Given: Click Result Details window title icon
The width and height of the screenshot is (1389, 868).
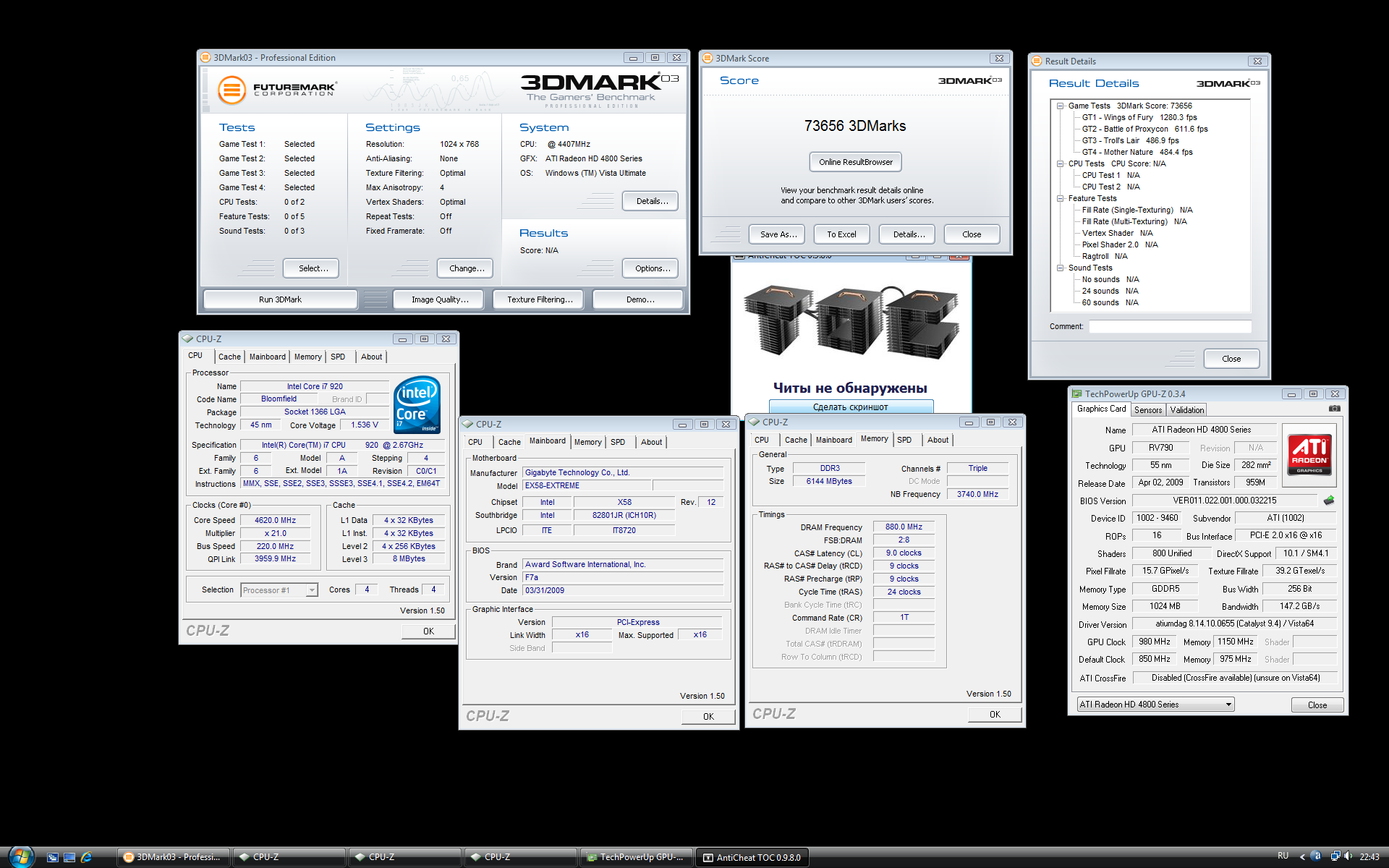Looking at the screenshot, I should click(1037, 61).
